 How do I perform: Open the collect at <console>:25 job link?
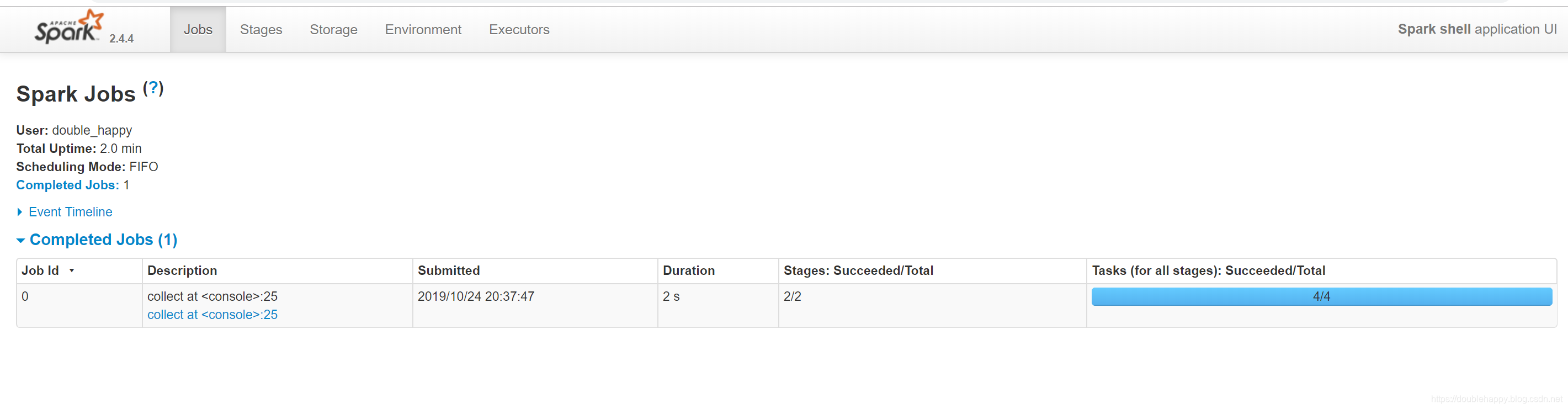click(212, 315)
